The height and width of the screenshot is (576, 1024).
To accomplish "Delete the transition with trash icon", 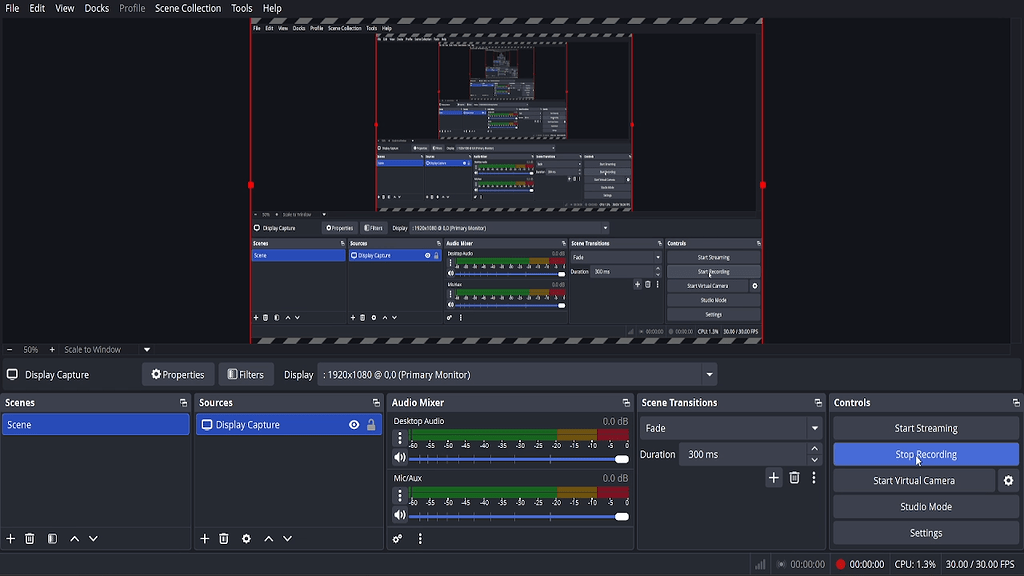I will pos(794,478).
